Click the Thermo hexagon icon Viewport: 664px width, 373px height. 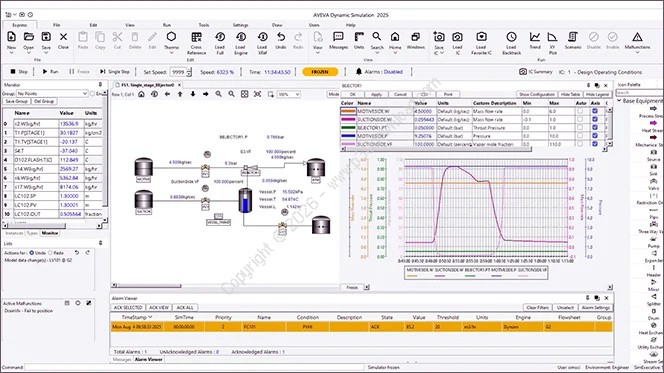tap(171, 37)
